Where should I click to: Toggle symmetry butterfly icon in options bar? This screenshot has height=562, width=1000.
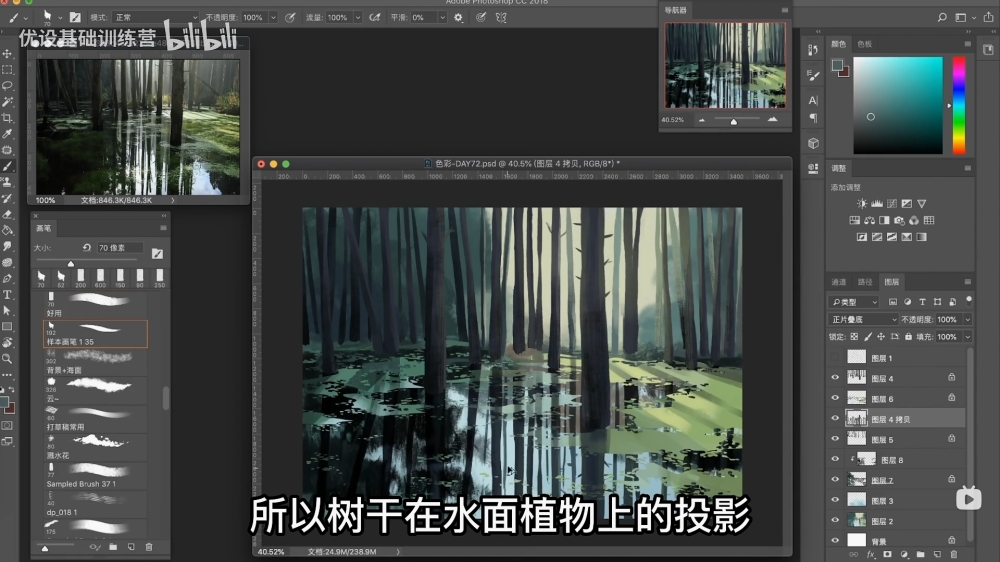501,18
